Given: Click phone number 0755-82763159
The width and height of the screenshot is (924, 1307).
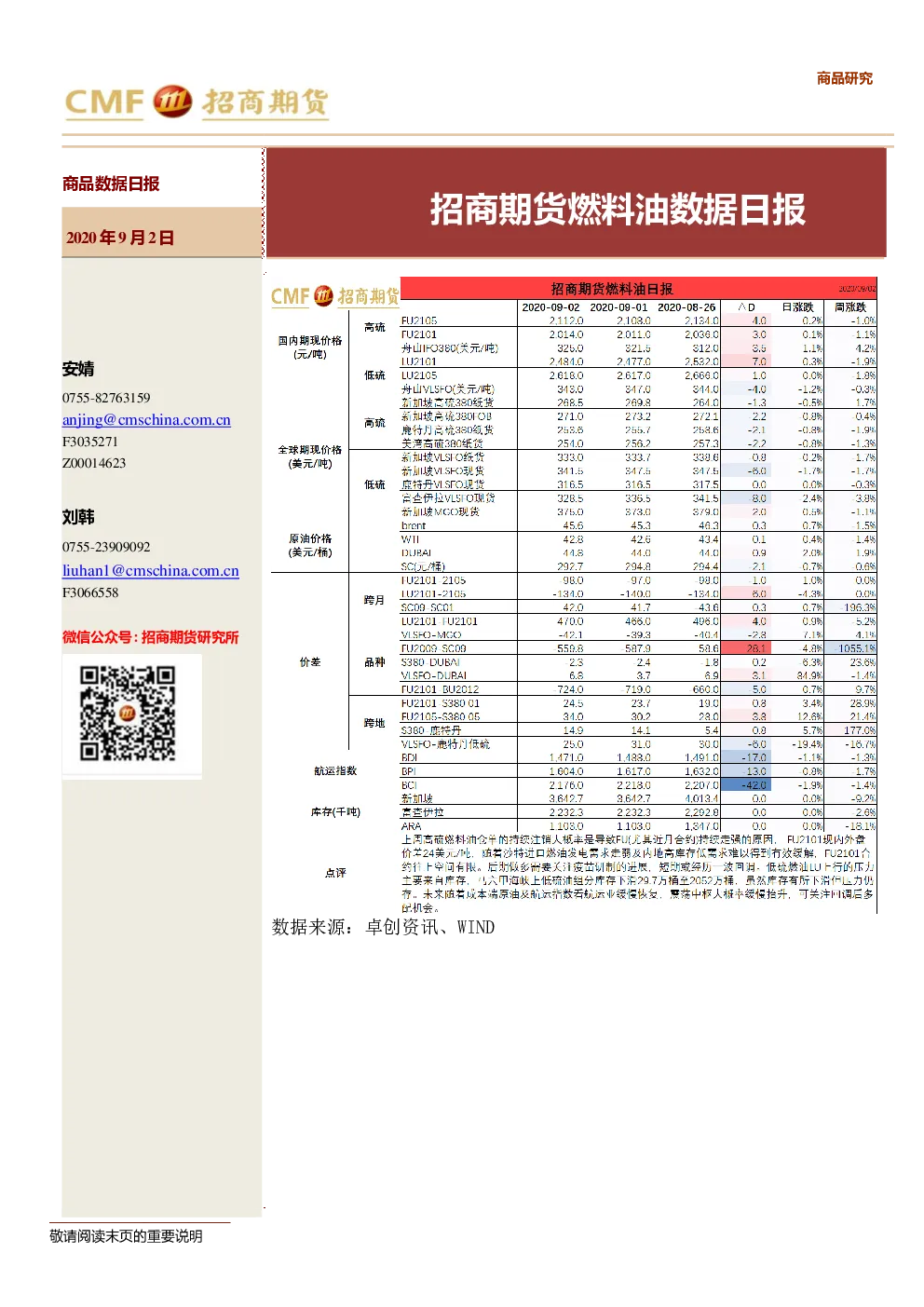Looking at the screenshot, I should [x=106, y=398].
